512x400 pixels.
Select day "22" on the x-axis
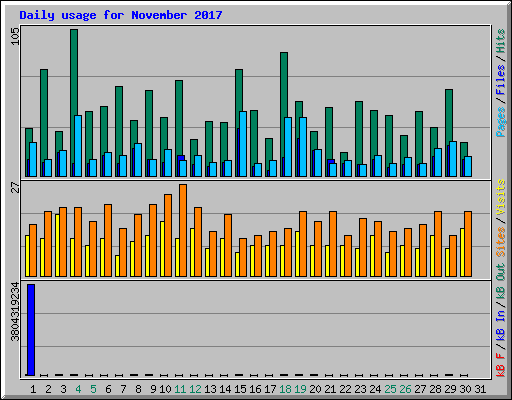(345, 389)
